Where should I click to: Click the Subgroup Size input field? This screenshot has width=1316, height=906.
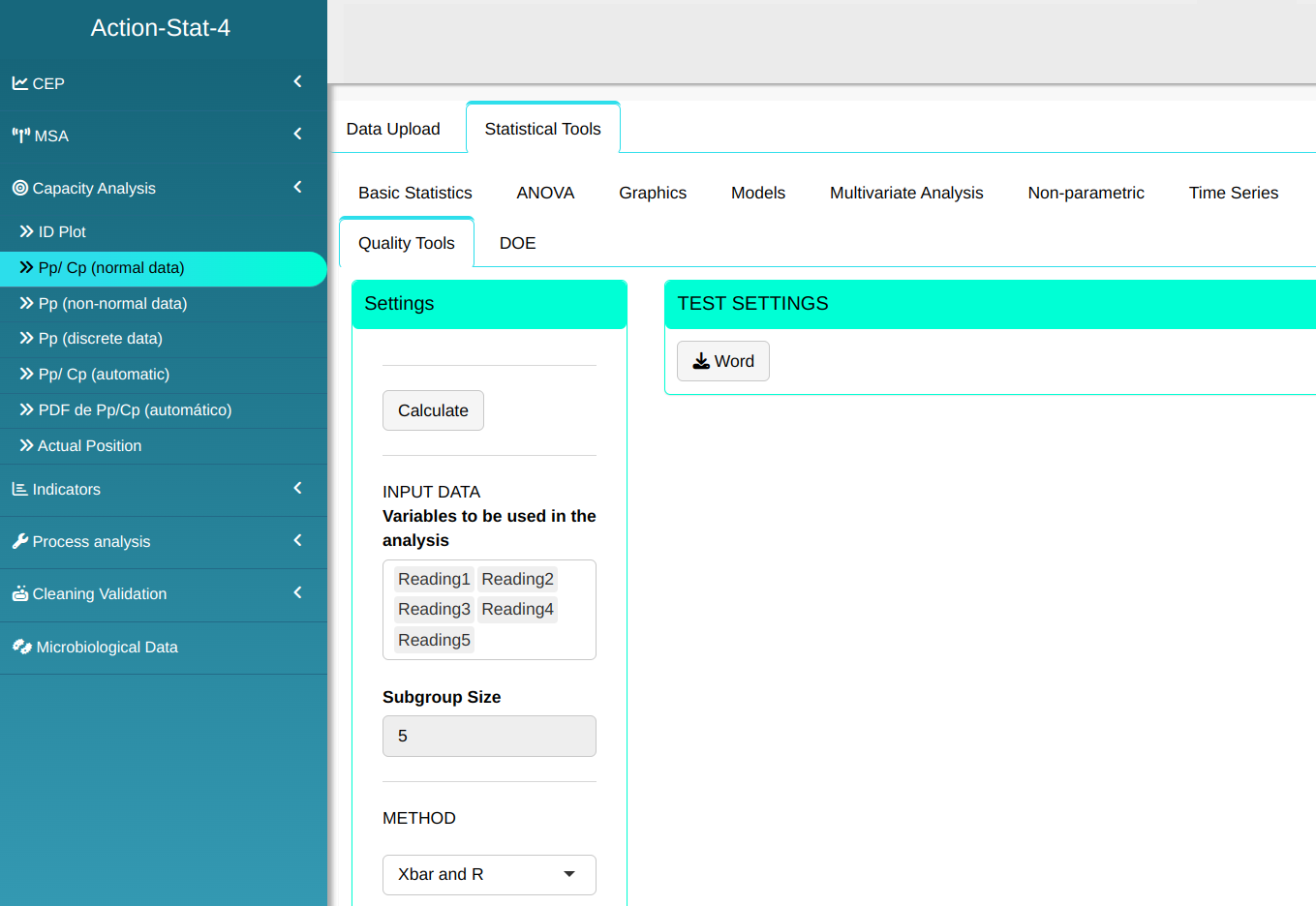[x=489, y=736]
